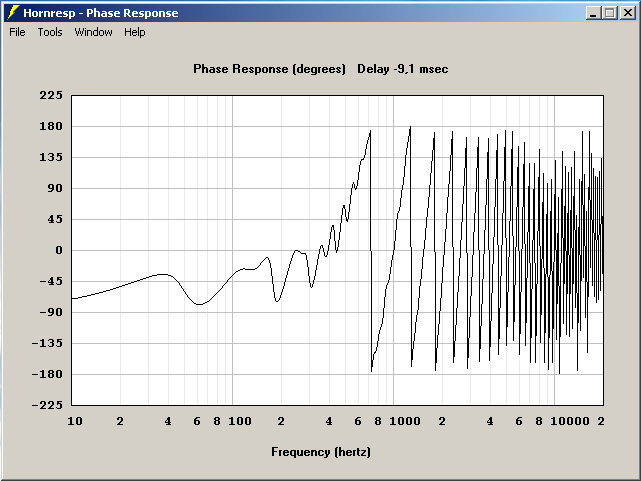Click the 135 y-axis label
Screen dimensions: 641x481
(51, 157)
